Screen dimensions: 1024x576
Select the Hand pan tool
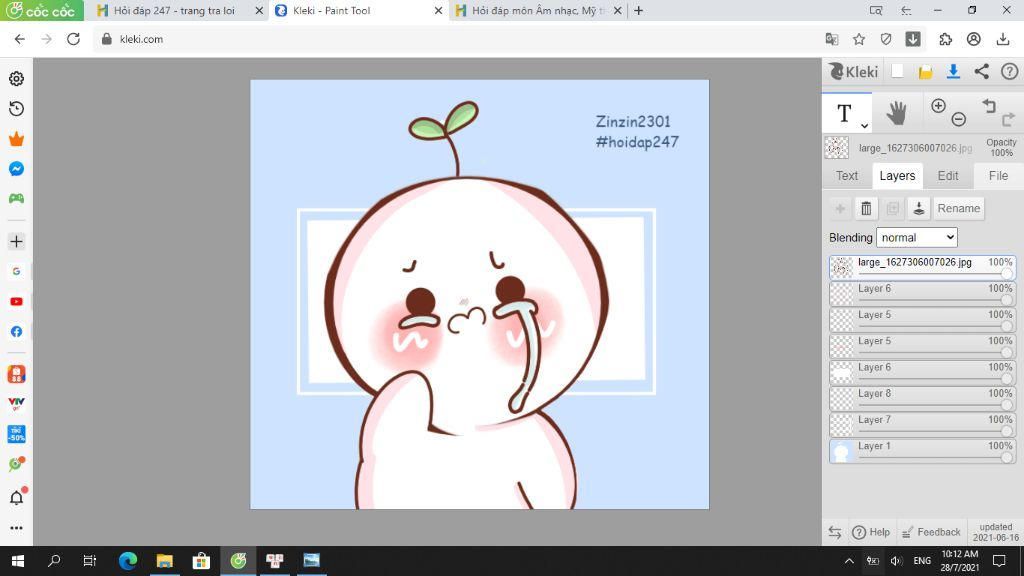pyautogui.click(x=896, y=114)
